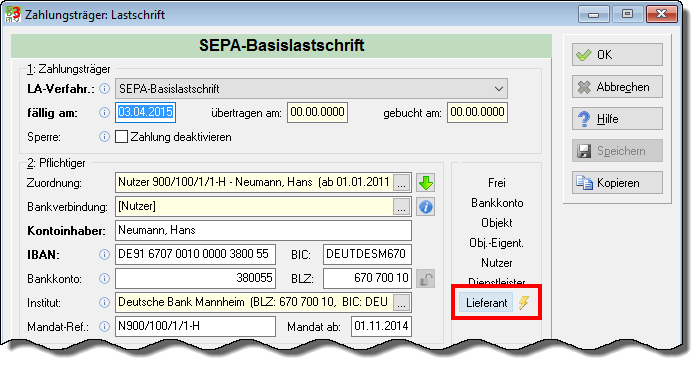The height and width of the screenshot is (366, 698).
Task: Maximize the Zahlungsträger window
Action: pyautogui.click(x=627, y=14)
